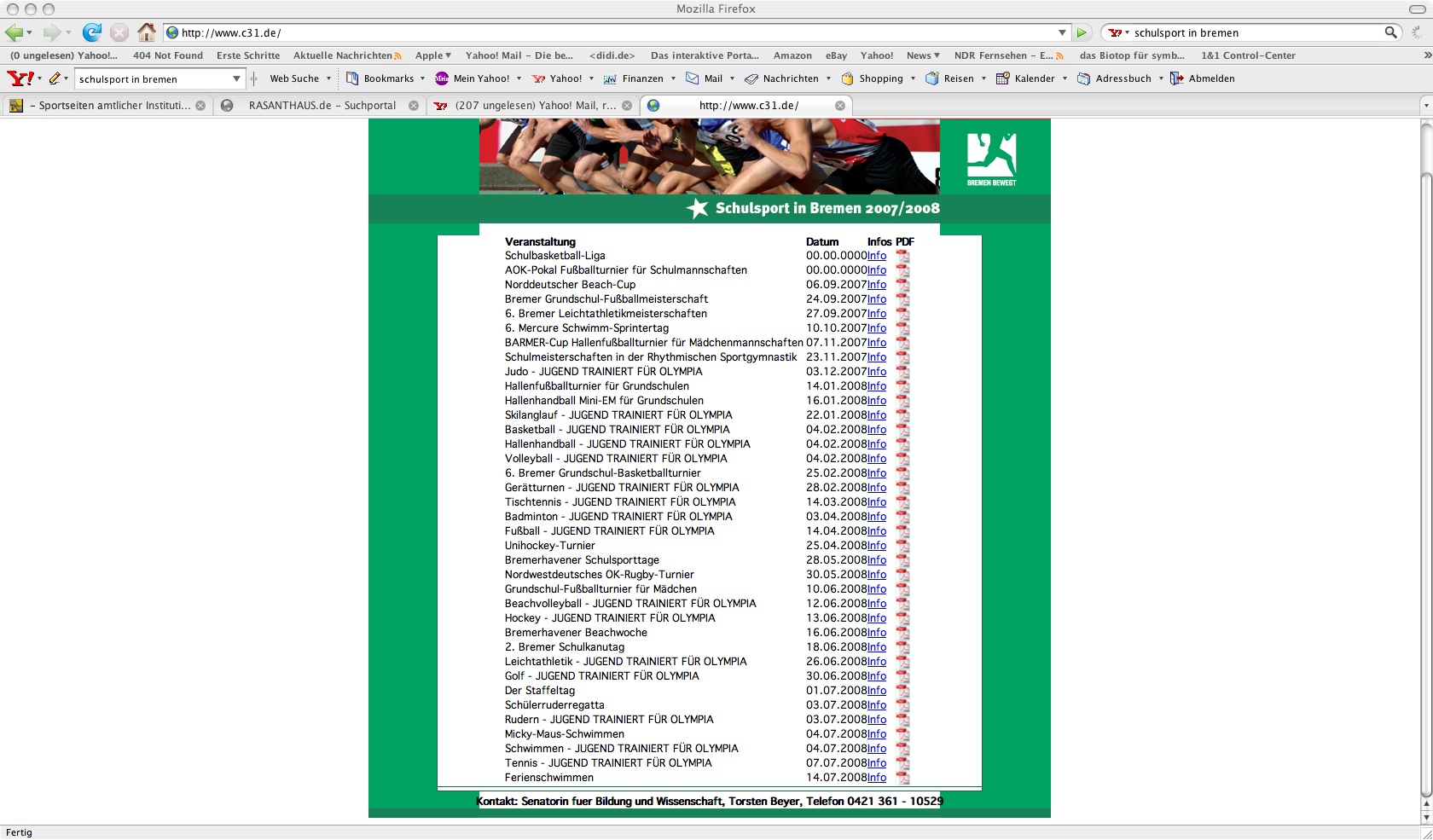
Task: Click the Home icon in navigation bar
Action: [x=147, y=32]
